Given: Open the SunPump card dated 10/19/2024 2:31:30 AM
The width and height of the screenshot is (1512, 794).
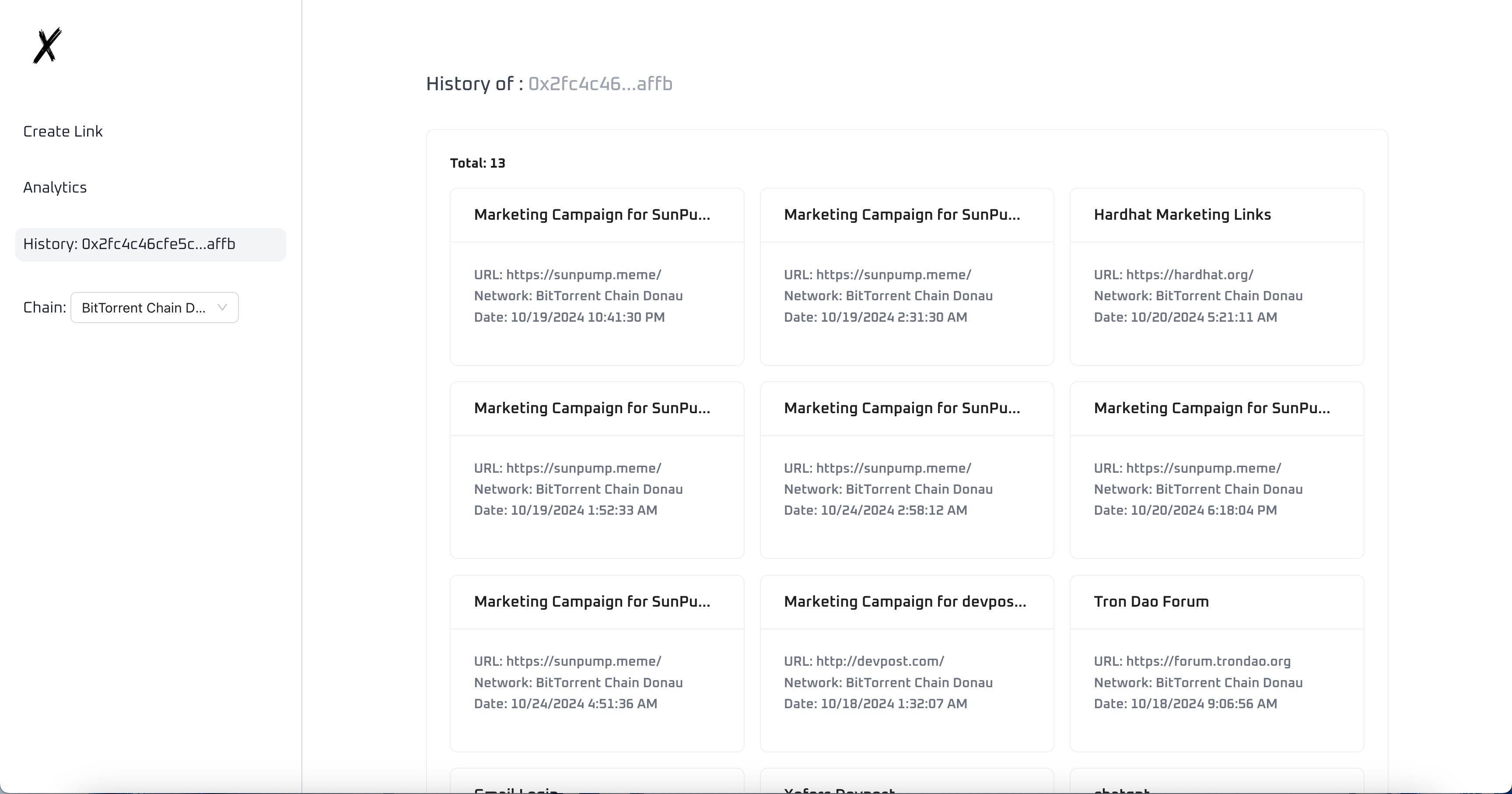Looking at the screenshot, I should (907, 277).
